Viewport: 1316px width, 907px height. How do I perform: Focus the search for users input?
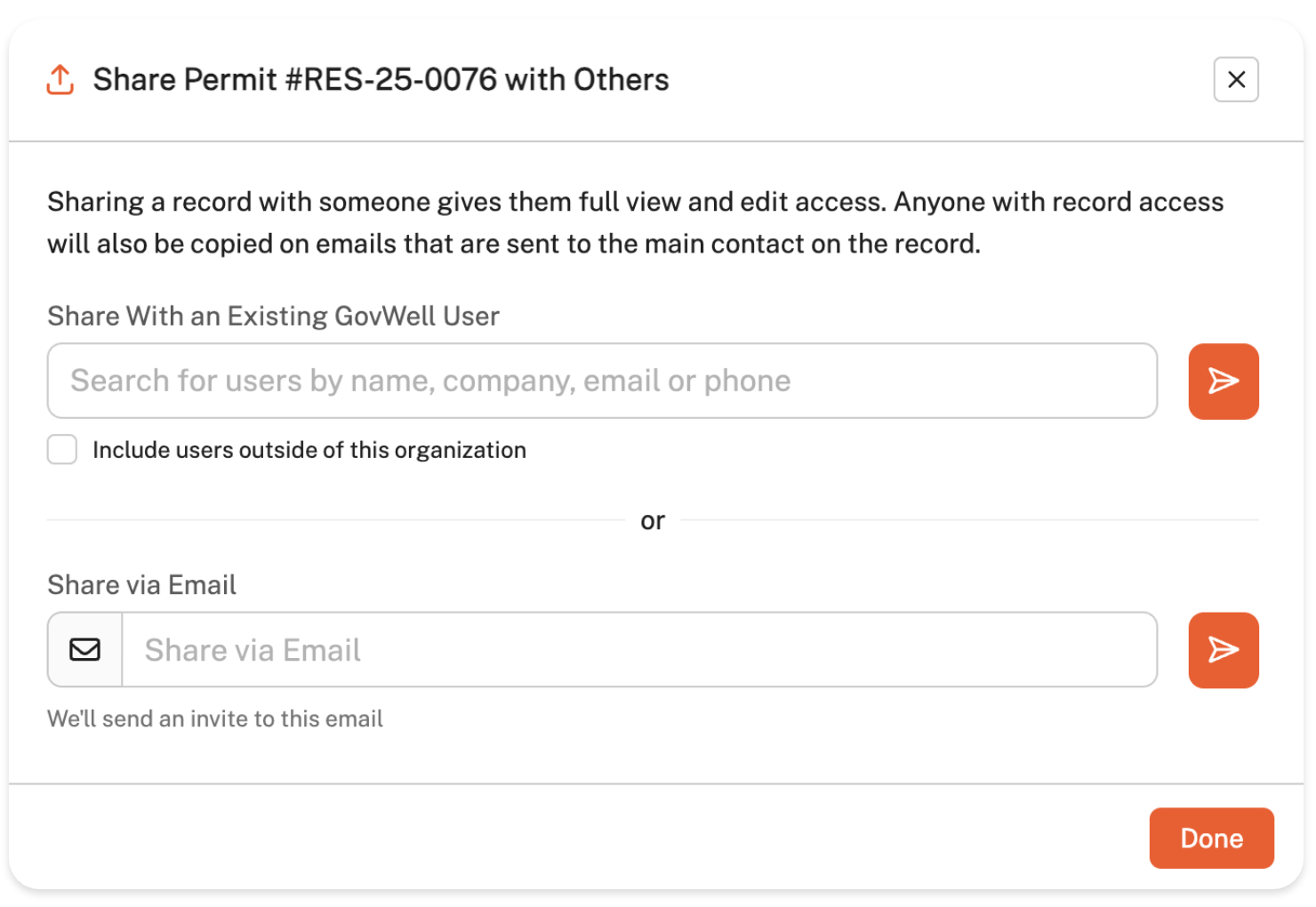pos(602,381)
